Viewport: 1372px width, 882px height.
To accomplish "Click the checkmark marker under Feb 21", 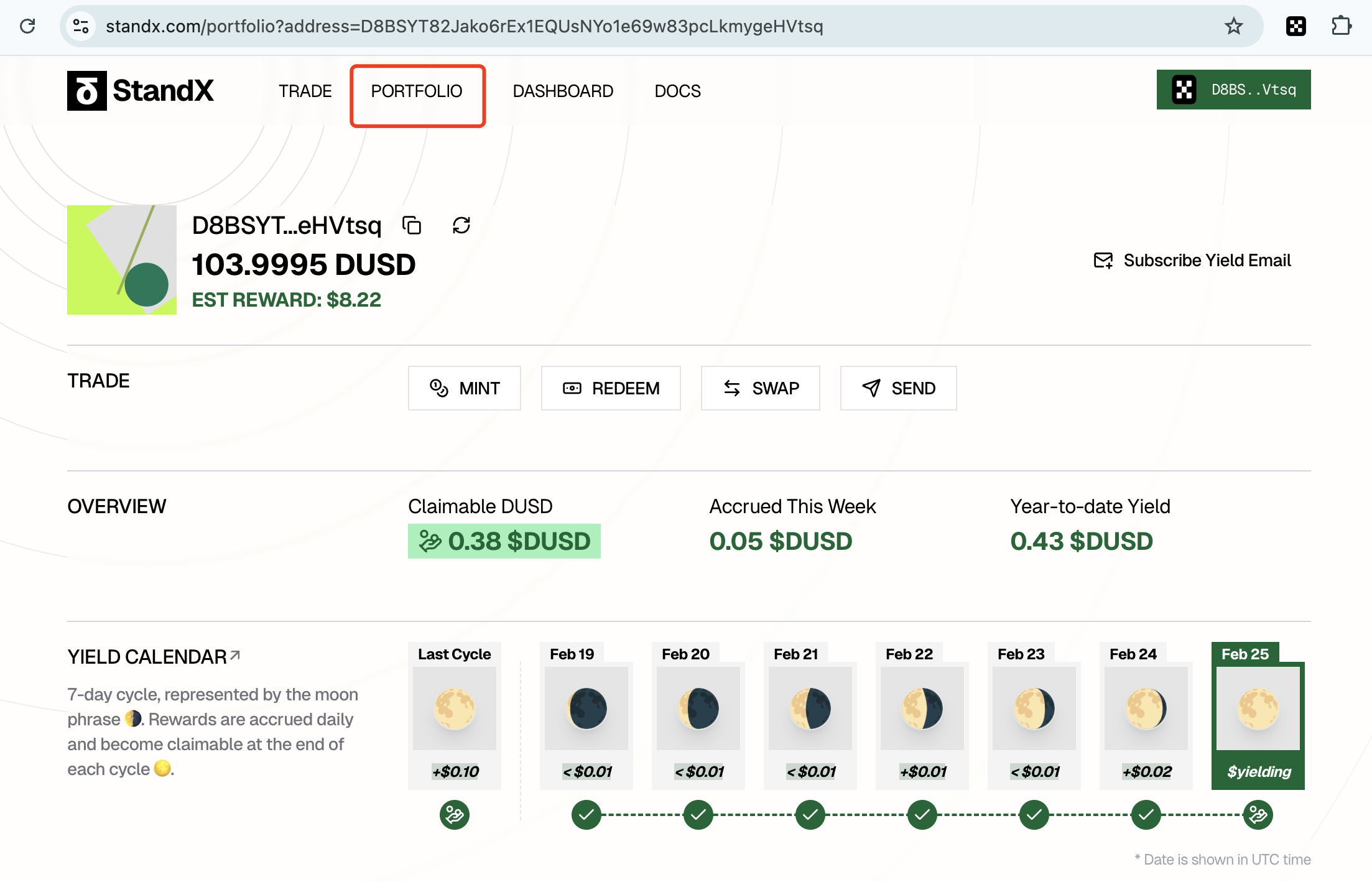I will click(810, 815).
